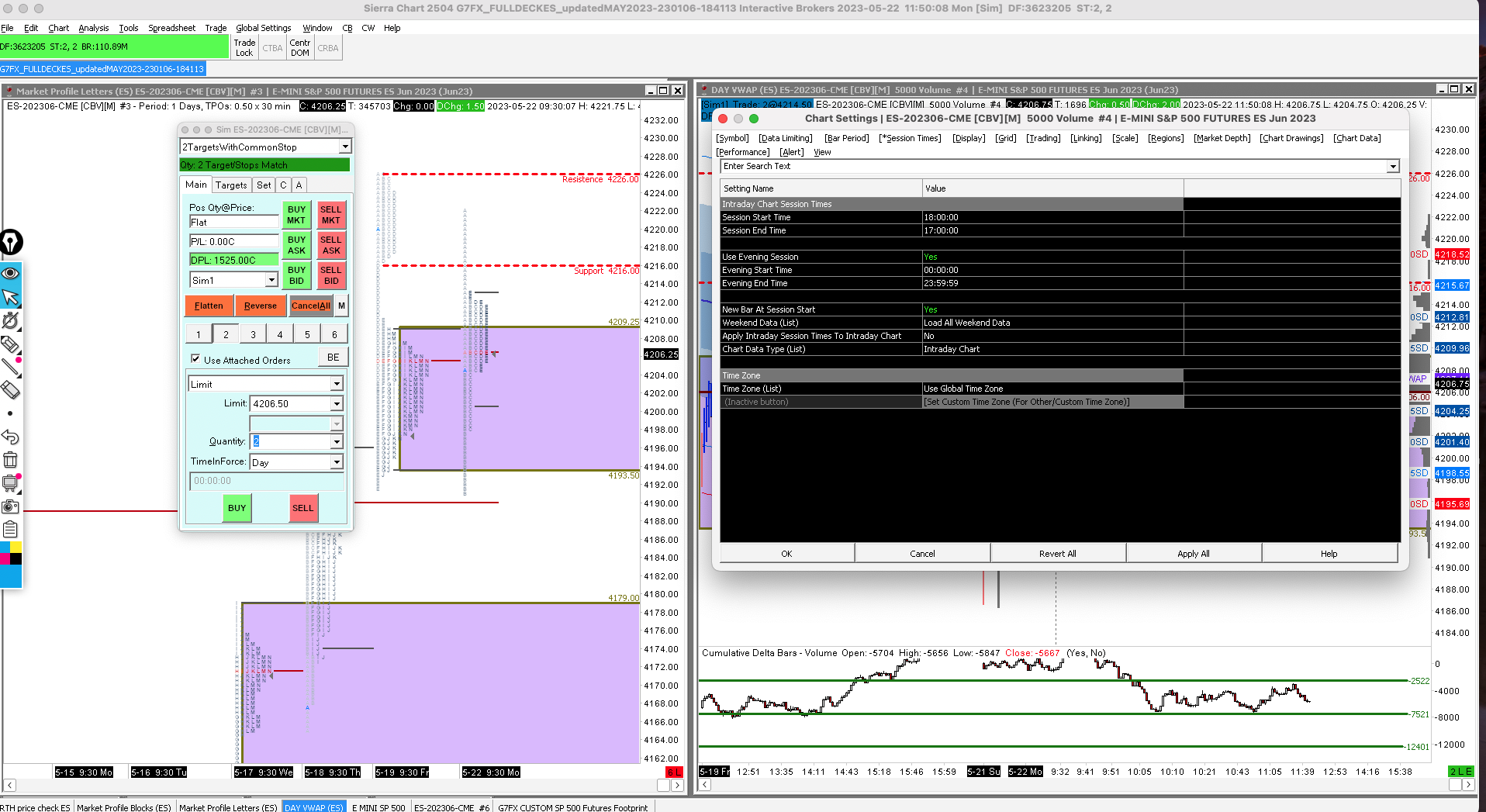The height and width of the screenshot is (812, 1486).
Task: Click the Enter Search Text field
Action: click(1054, 166)
